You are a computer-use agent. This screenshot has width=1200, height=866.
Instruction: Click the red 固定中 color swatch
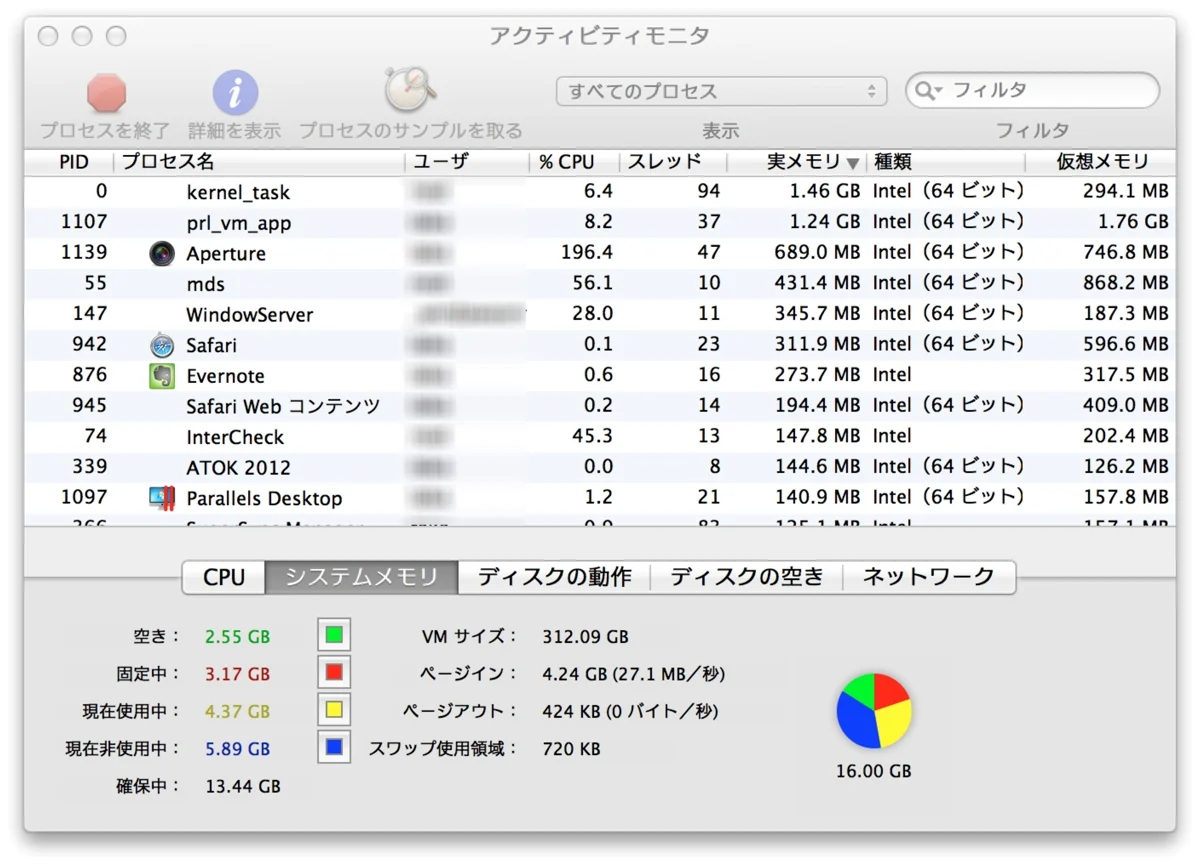(x=334, y=672)
